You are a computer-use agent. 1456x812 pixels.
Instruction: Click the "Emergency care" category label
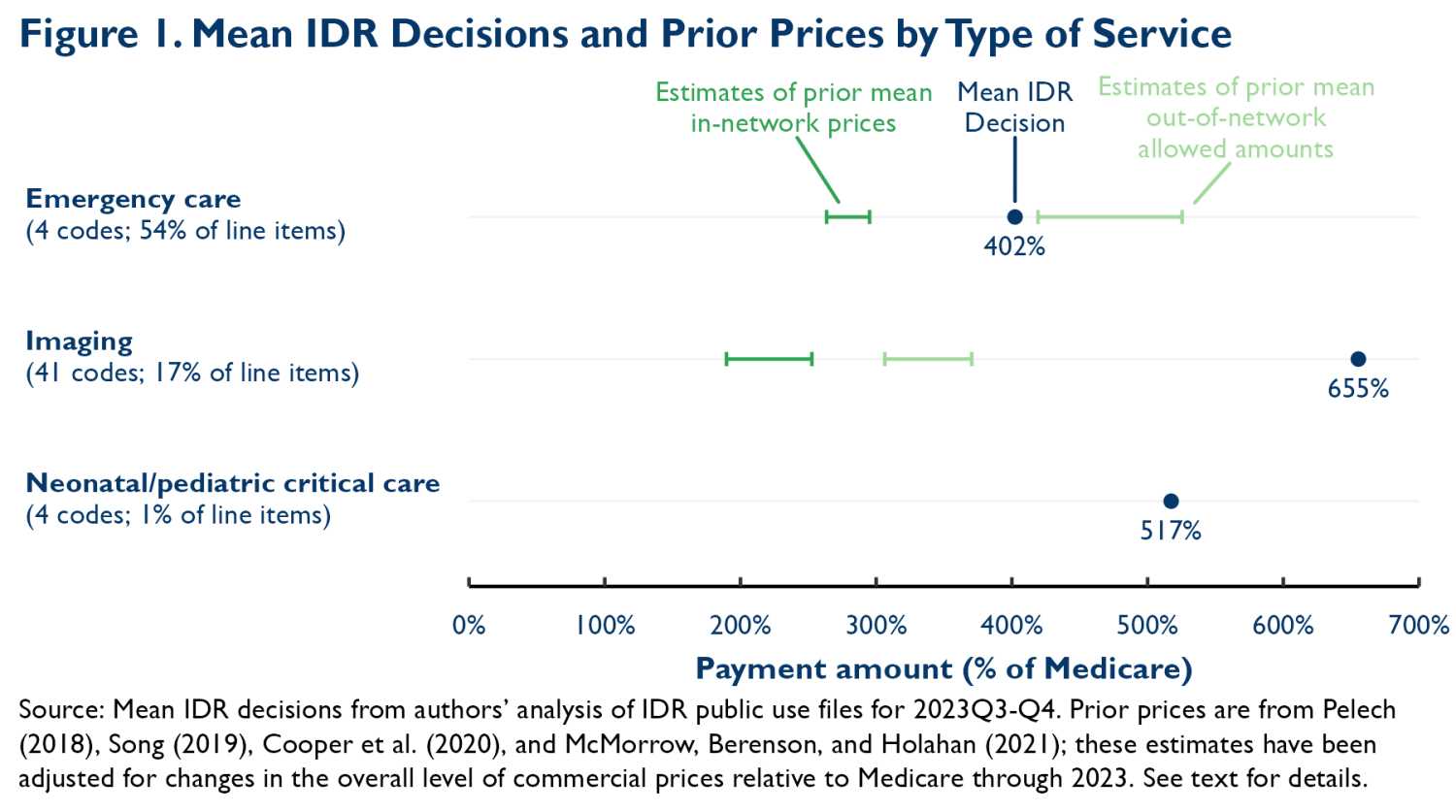coord(133,199)
